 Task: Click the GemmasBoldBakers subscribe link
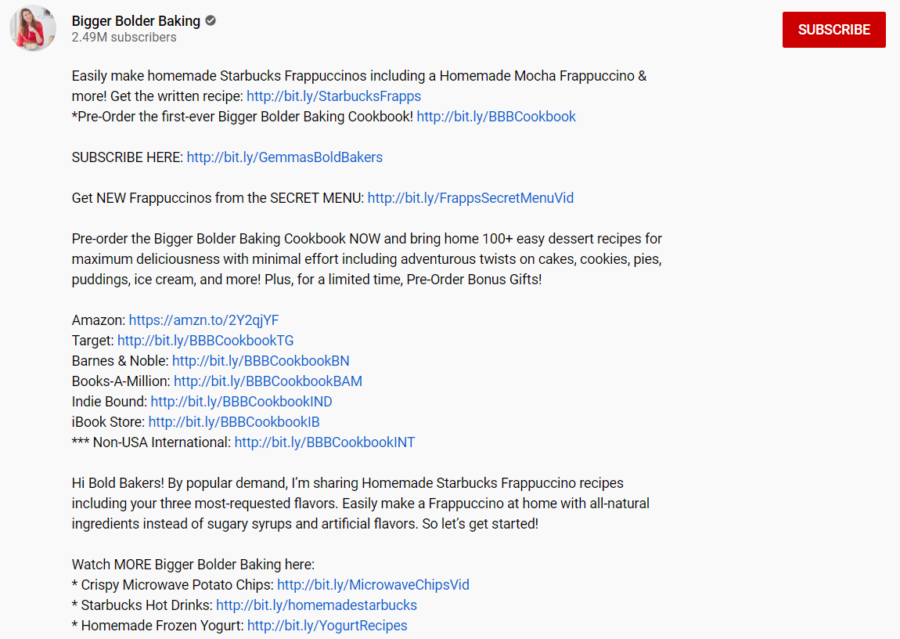(284, 157)
